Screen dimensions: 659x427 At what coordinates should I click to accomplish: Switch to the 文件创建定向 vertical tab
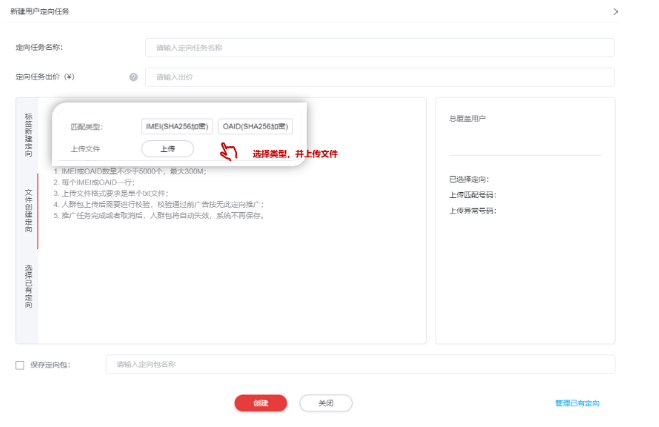[28, 211]
